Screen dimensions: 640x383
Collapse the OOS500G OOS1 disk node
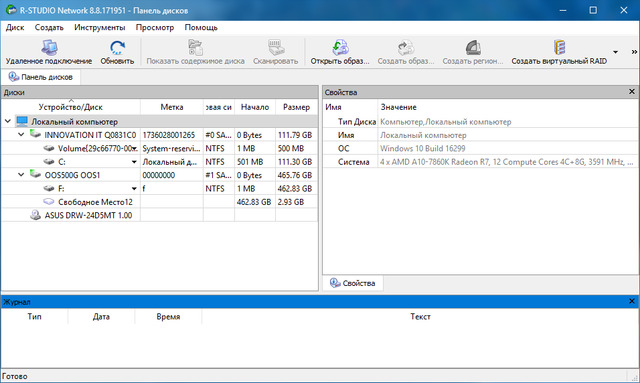[x=21, y=175]
